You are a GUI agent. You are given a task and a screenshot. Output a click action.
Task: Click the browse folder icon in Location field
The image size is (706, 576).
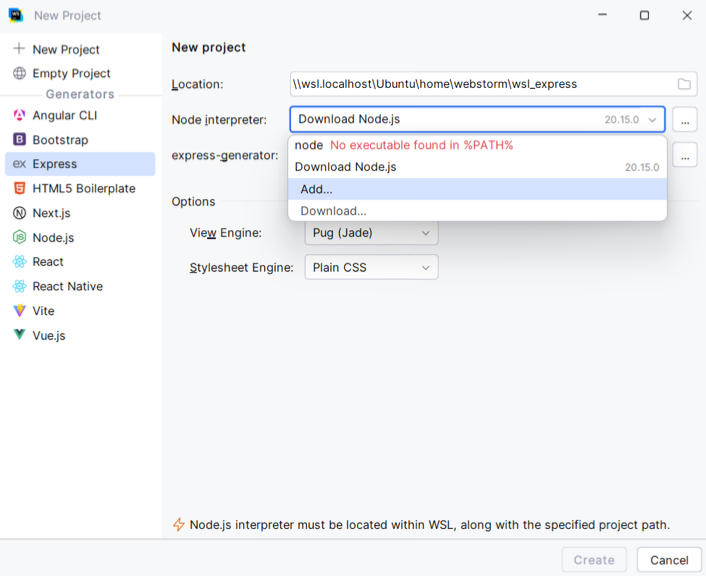[684, 84]
